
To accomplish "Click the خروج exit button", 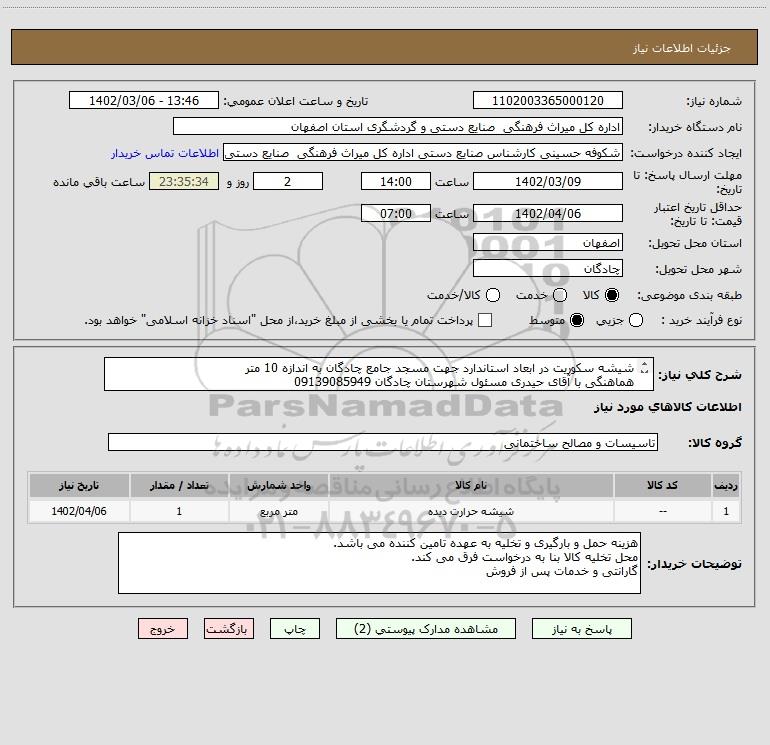I will [x=163, y=629].
